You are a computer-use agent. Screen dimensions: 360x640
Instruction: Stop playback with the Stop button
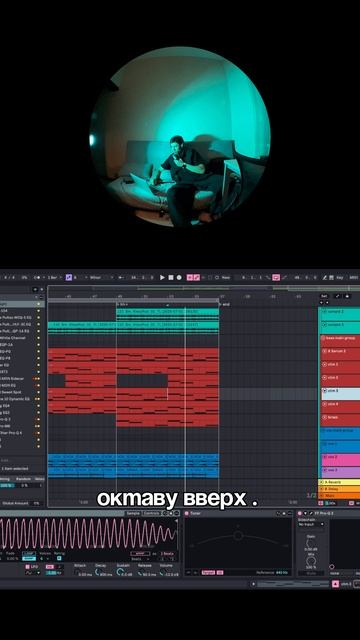[x=171, y=277]
